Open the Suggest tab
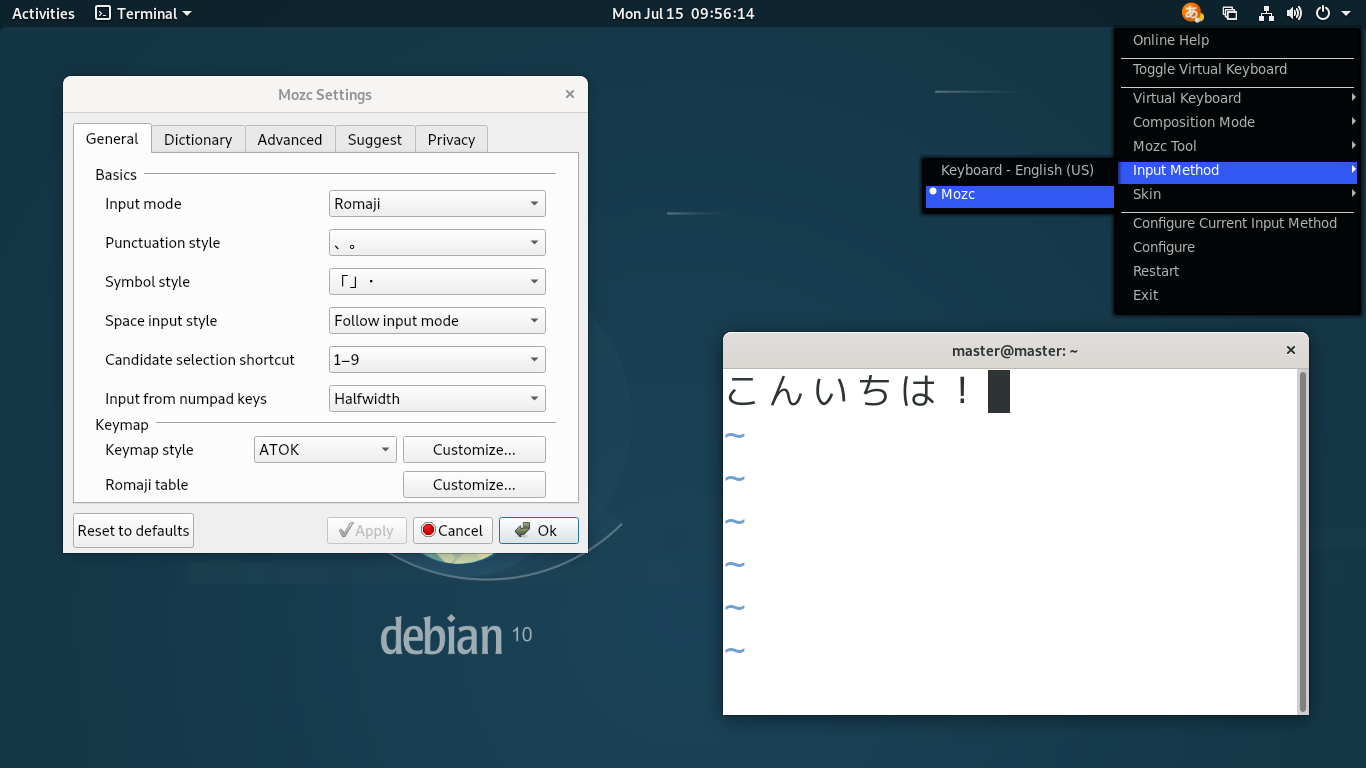 375,140
